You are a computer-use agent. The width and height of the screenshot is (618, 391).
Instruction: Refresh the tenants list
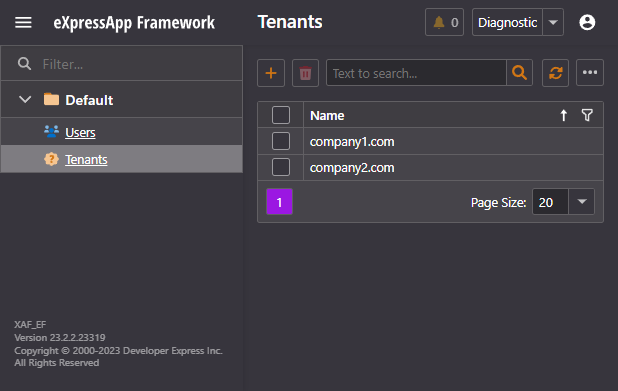[555, 73]
